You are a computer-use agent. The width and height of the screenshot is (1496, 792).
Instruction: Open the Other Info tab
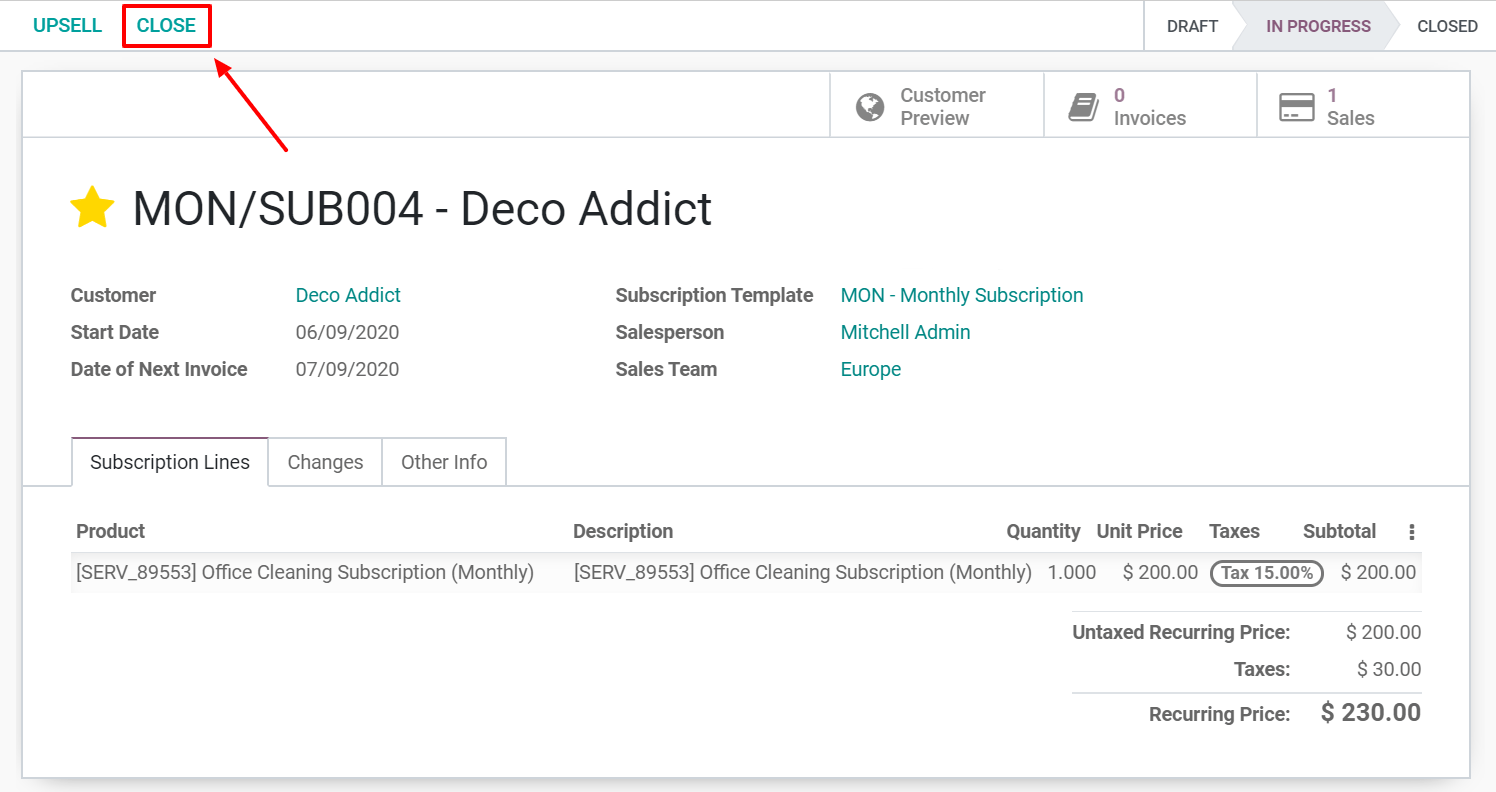[x=443, y=461]
